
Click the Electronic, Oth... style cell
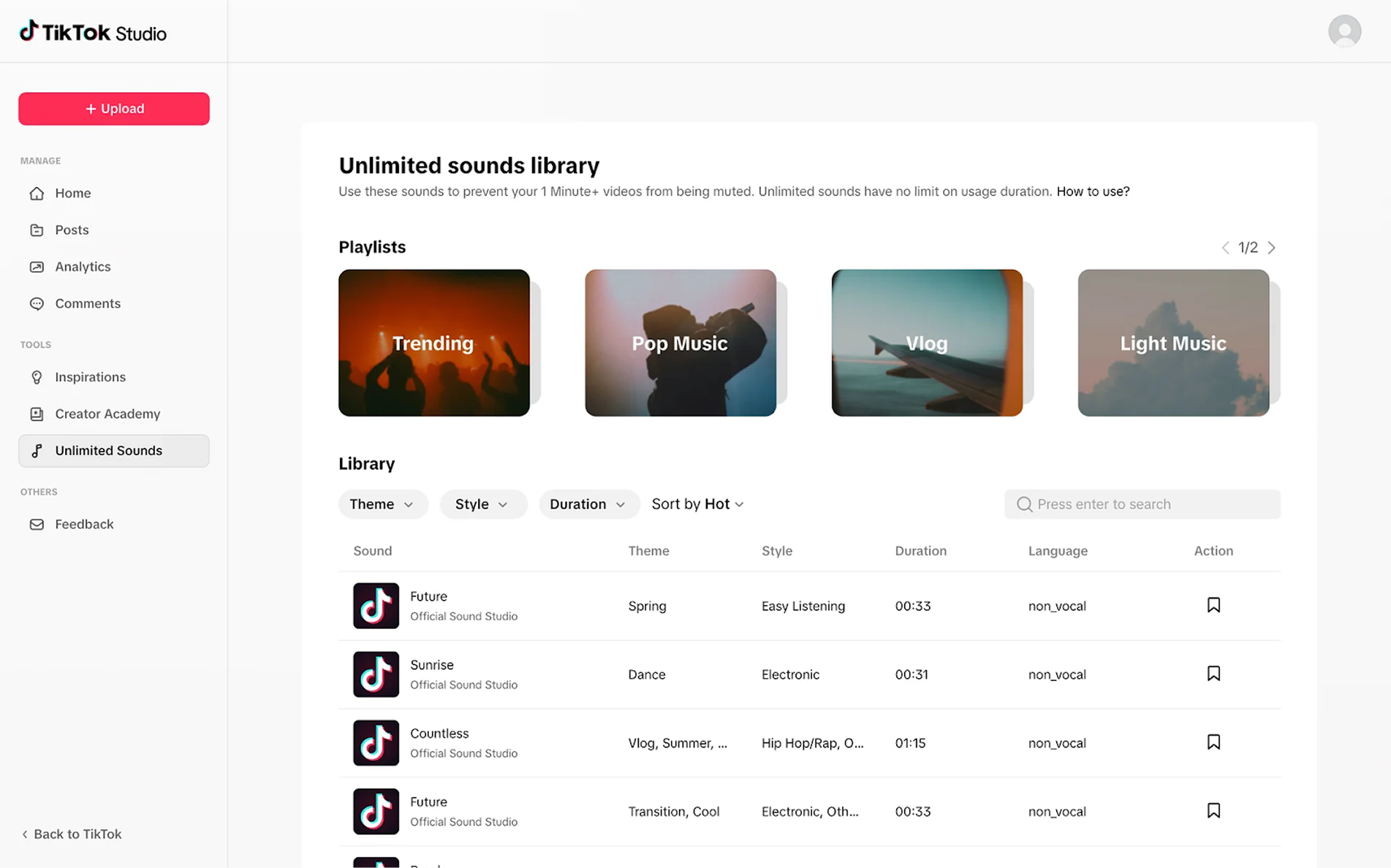[x=810, y=812]
